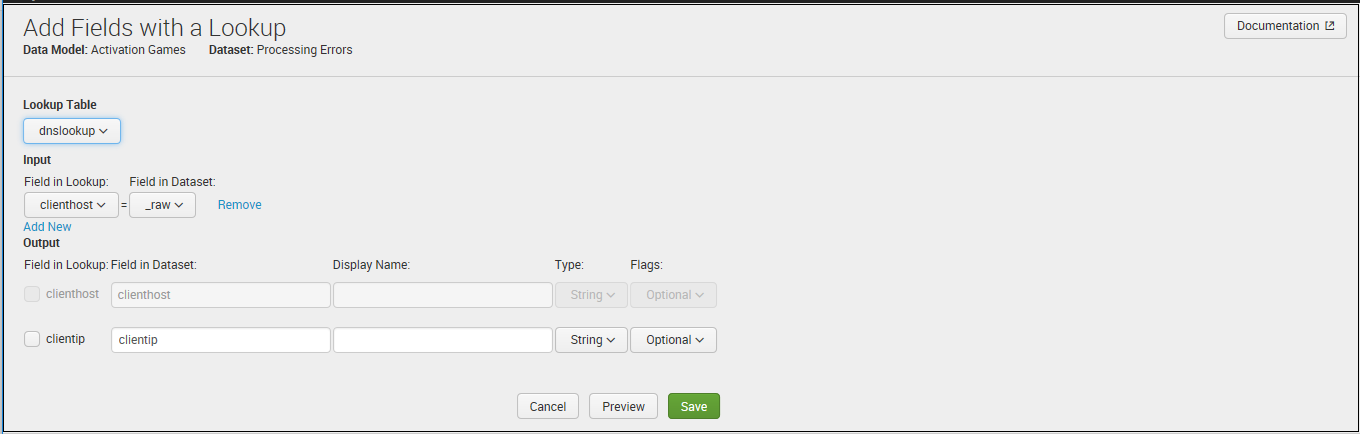Remove the input field mapping
This screenshot has height=434, width=1360.
click(240, 205)
